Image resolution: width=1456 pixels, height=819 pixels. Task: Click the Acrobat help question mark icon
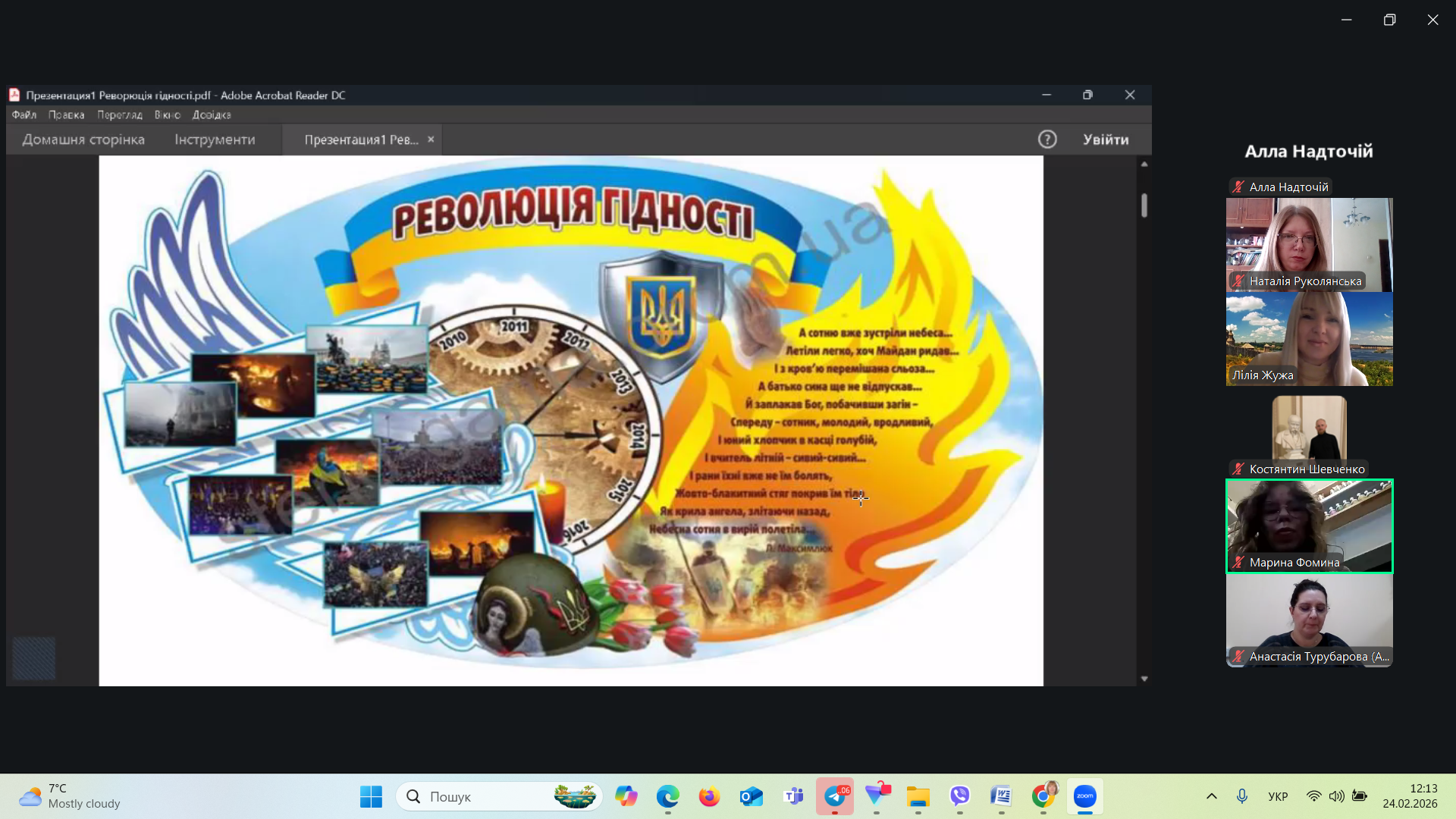[1047, 140]
